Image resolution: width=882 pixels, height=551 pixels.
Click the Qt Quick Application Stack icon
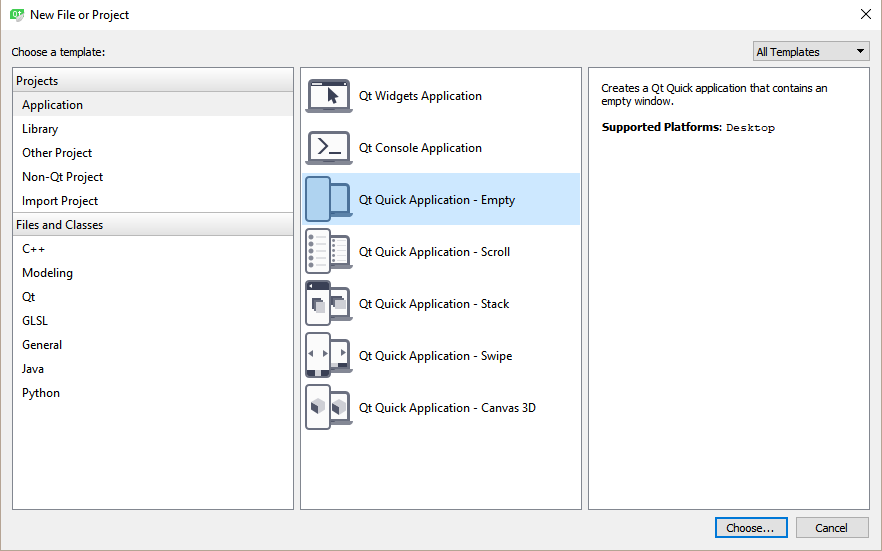[x=328, y=304]
